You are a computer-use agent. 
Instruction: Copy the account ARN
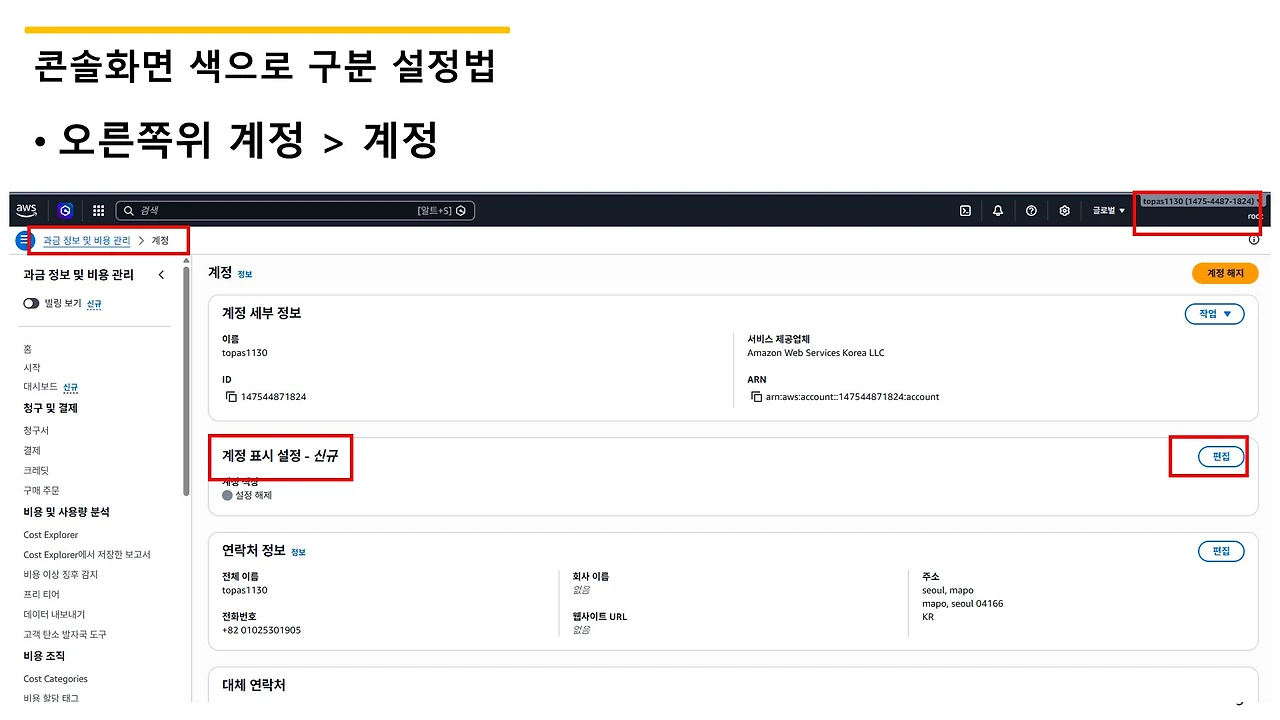758,396
